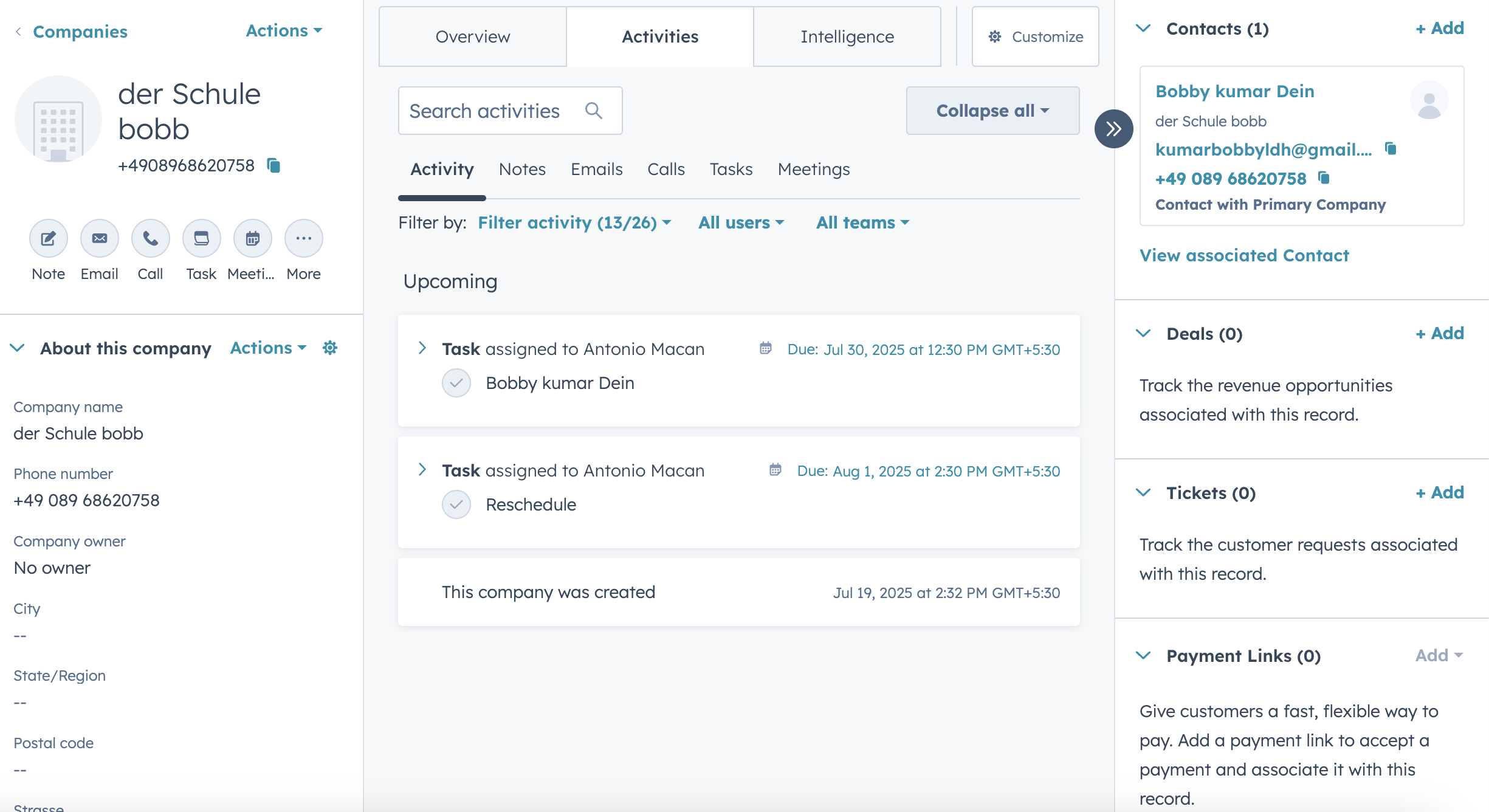Go back using the Companies back arrow

(19, 32)
